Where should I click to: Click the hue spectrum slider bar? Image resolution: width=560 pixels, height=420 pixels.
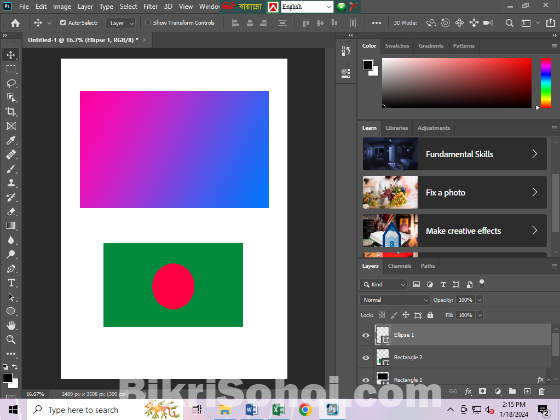pyautogui.click(x=546, y=83)
